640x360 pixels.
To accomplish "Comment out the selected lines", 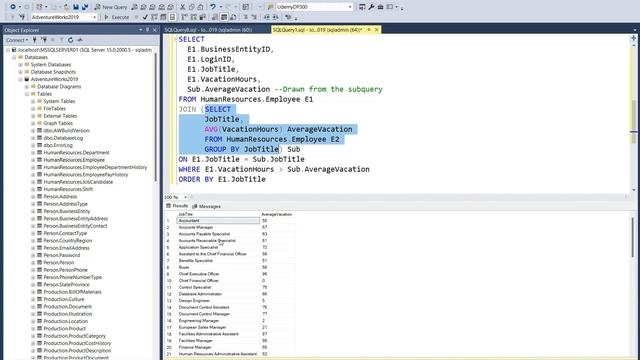I will pos(246,17).
